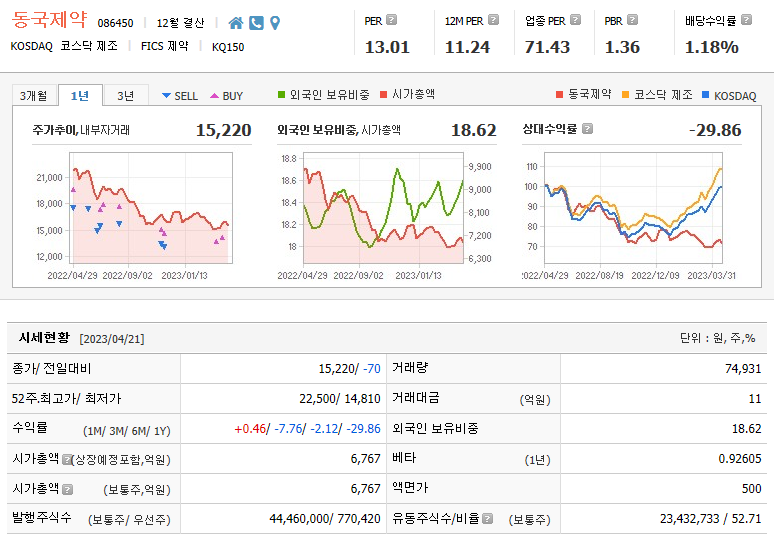
Task: Click help icon beside 시가총액 (상장예정포함)
Action: point(67,460)
